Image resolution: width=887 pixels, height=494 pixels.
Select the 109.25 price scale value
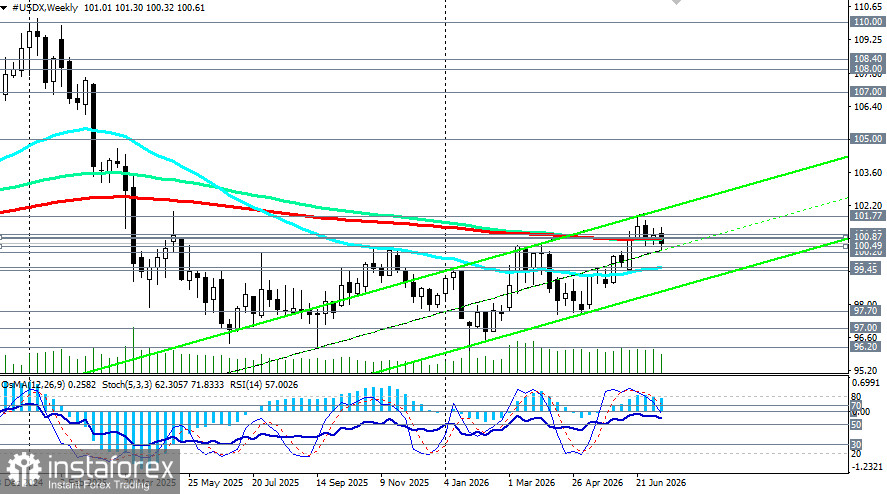pos(868,40)
